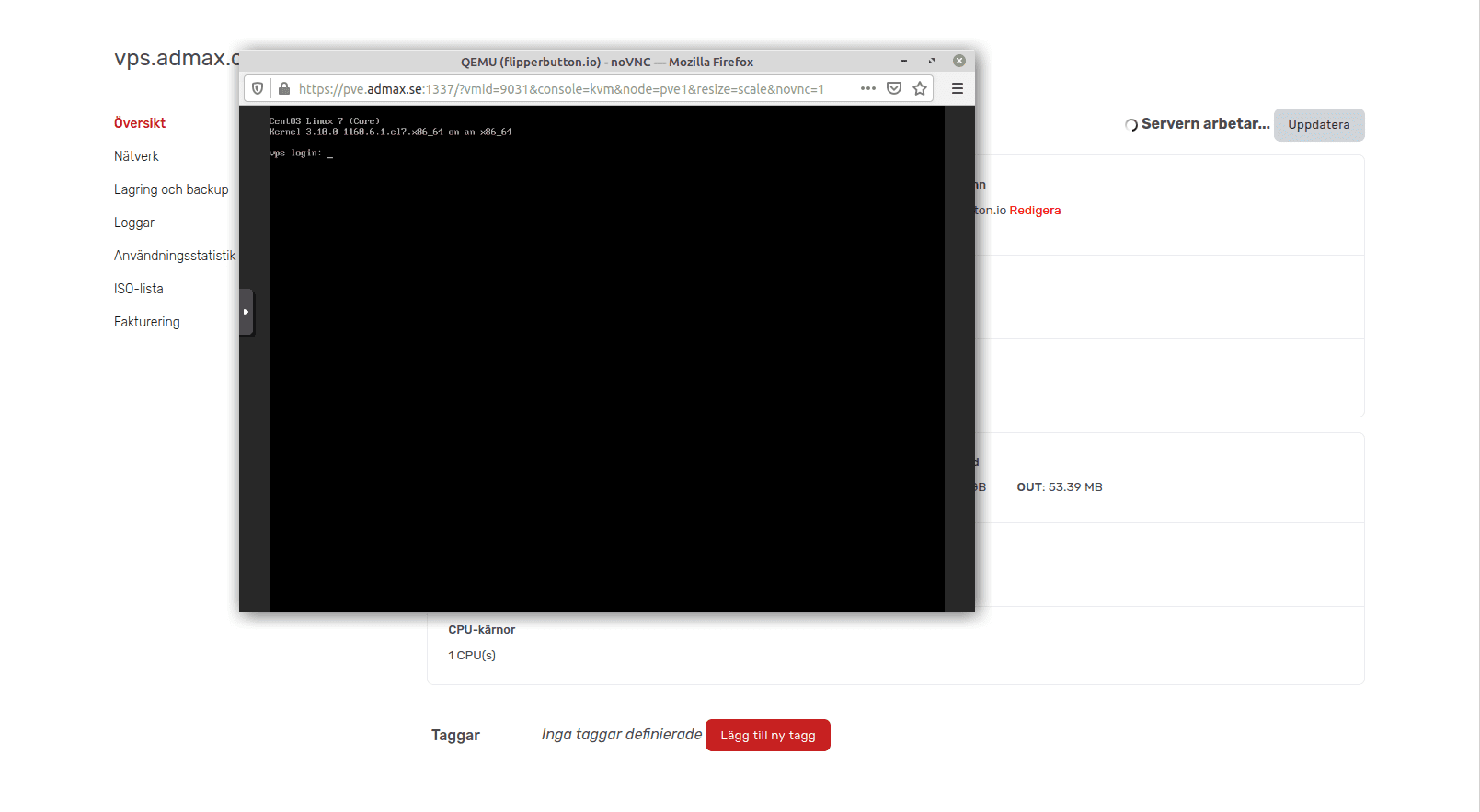Click the Redigera hostname link
Viewport: 1480px width, 812px height.
click(x=1035, y=211)
